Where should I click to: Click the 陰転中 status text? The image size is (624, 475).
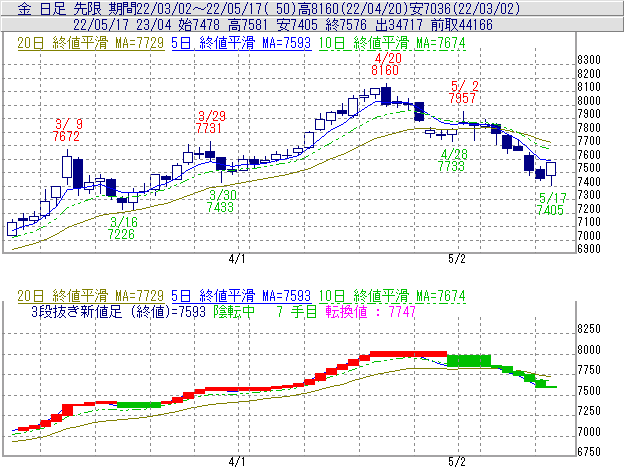point(234,311)
